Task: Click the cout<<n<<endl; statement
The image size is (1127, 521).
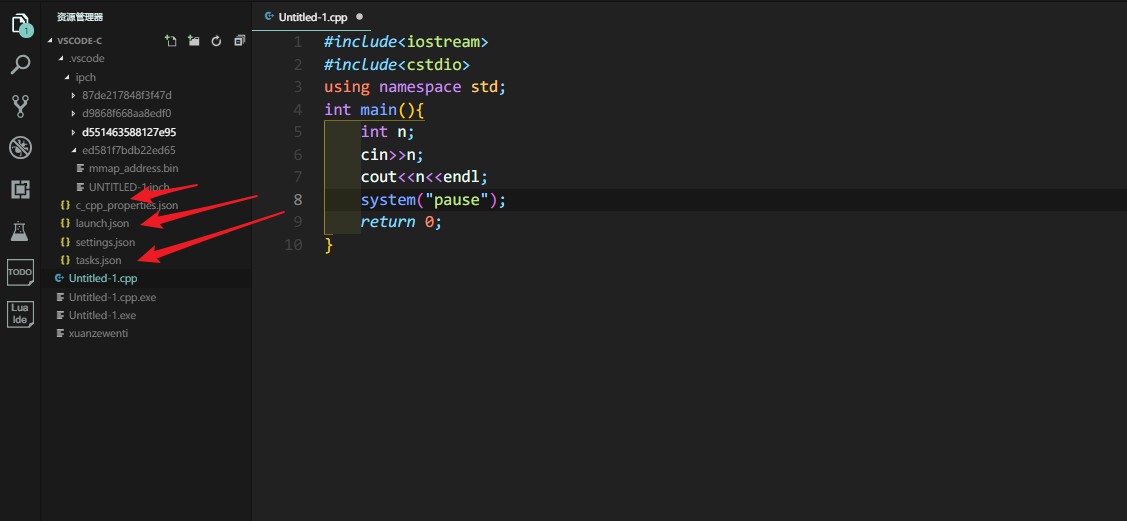Action: (x=424, y=177)
